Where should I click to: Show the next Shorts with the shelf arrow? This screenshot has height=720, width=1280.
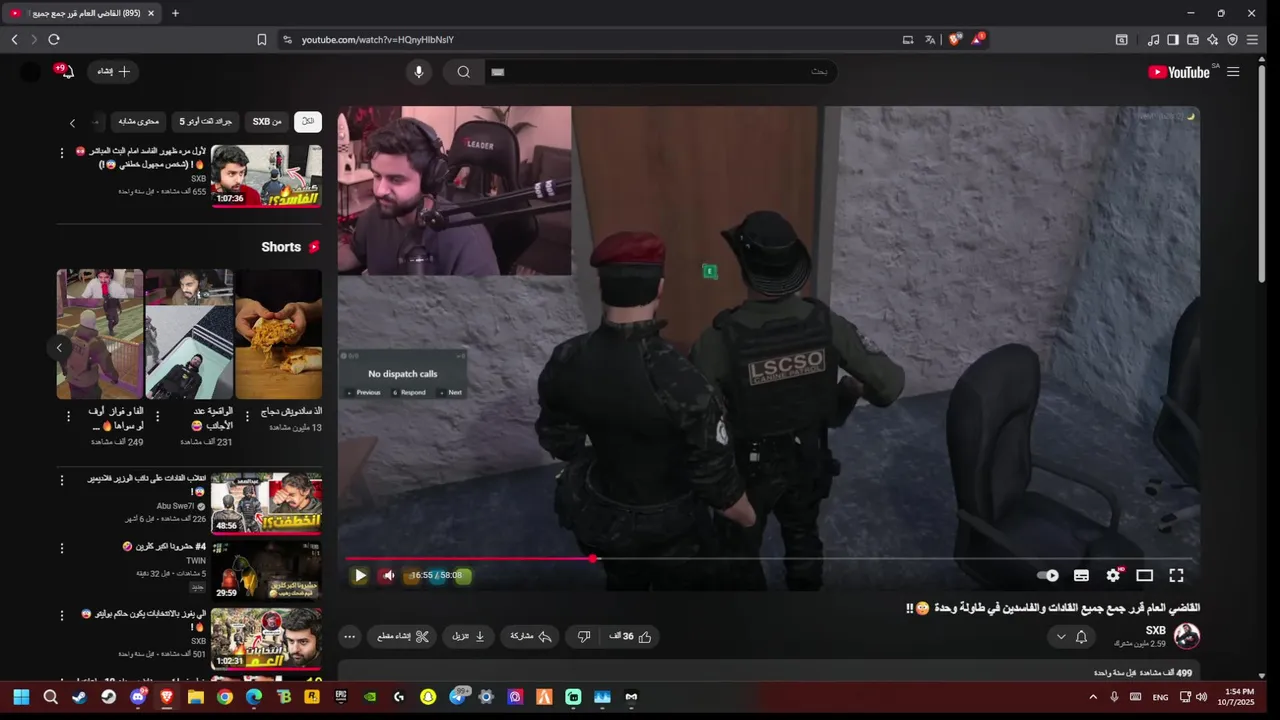click(x=59, y=347)
